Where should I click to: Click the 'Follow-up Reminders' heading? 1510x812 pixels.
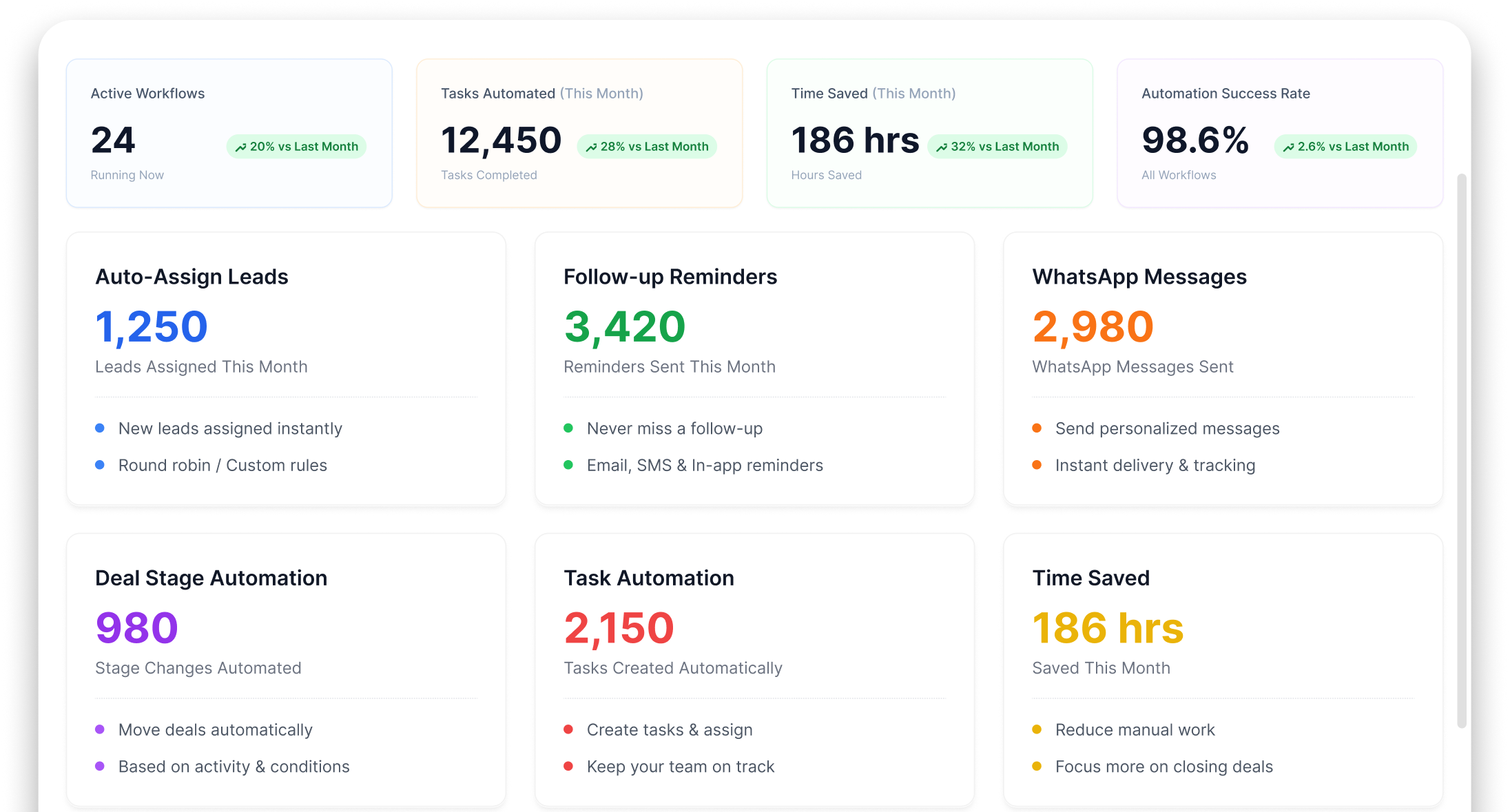point(670,277)
